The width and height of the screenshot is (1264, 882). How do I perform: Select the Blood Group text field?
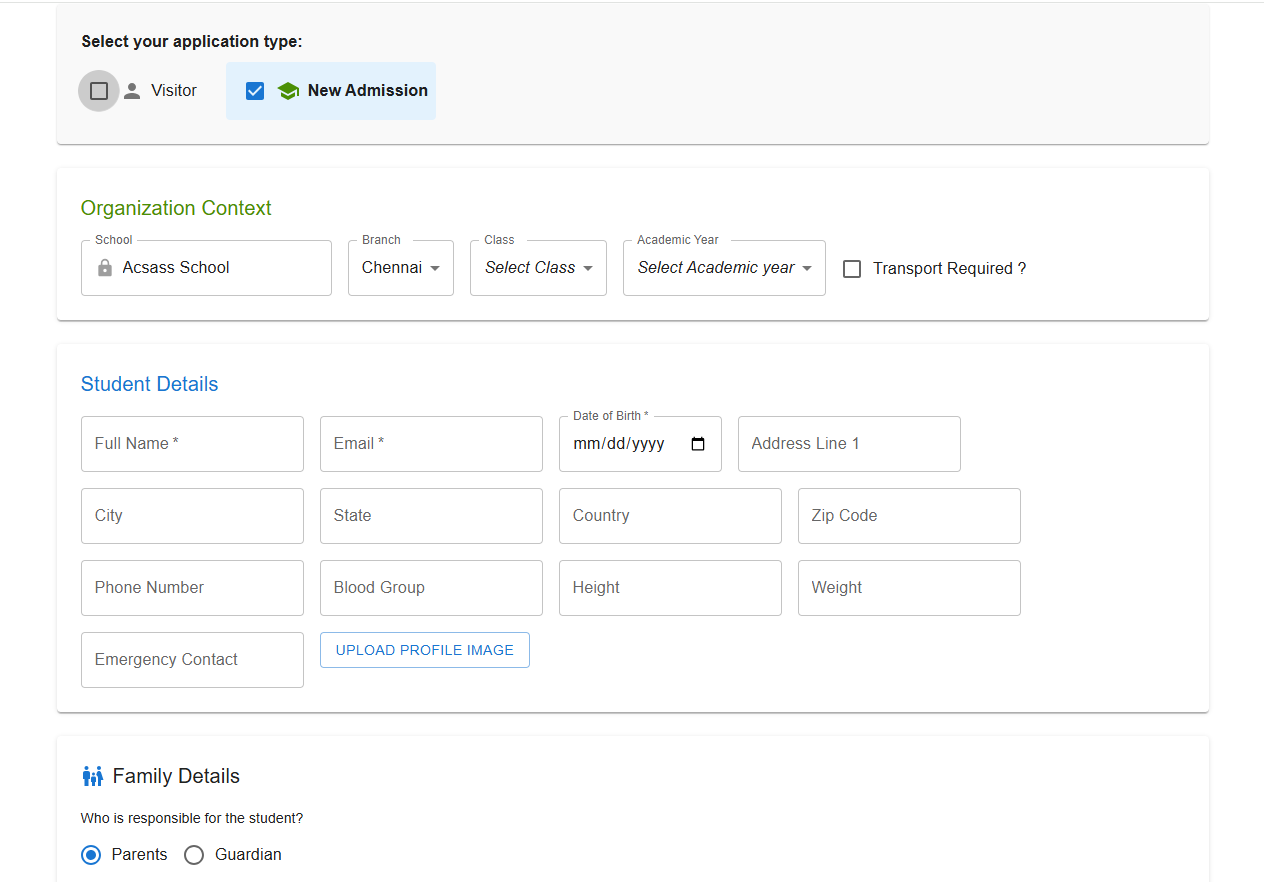(x=431, y=588)
